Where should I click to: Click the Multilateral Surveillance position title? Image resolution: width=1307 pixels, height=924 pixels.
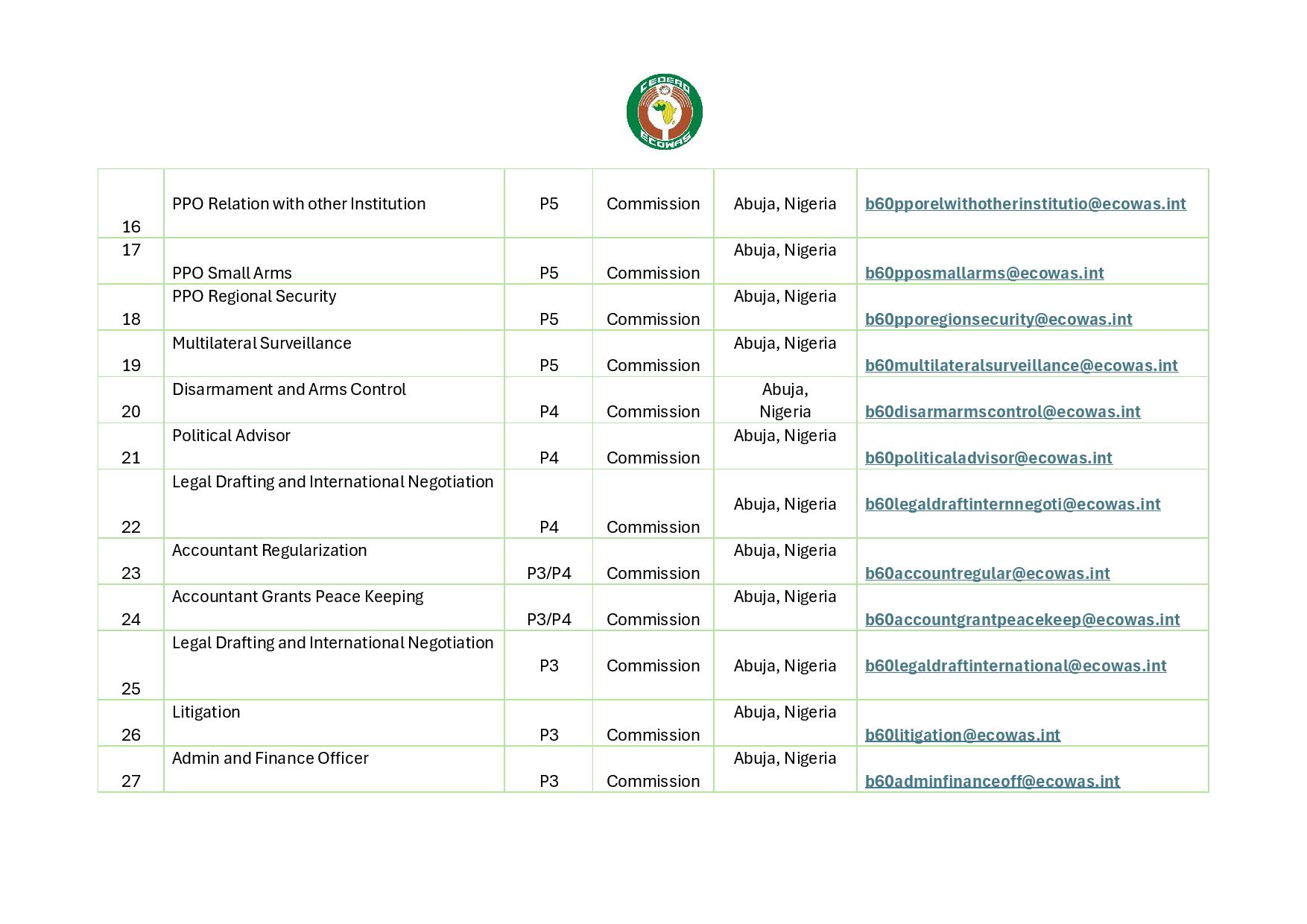262,343
